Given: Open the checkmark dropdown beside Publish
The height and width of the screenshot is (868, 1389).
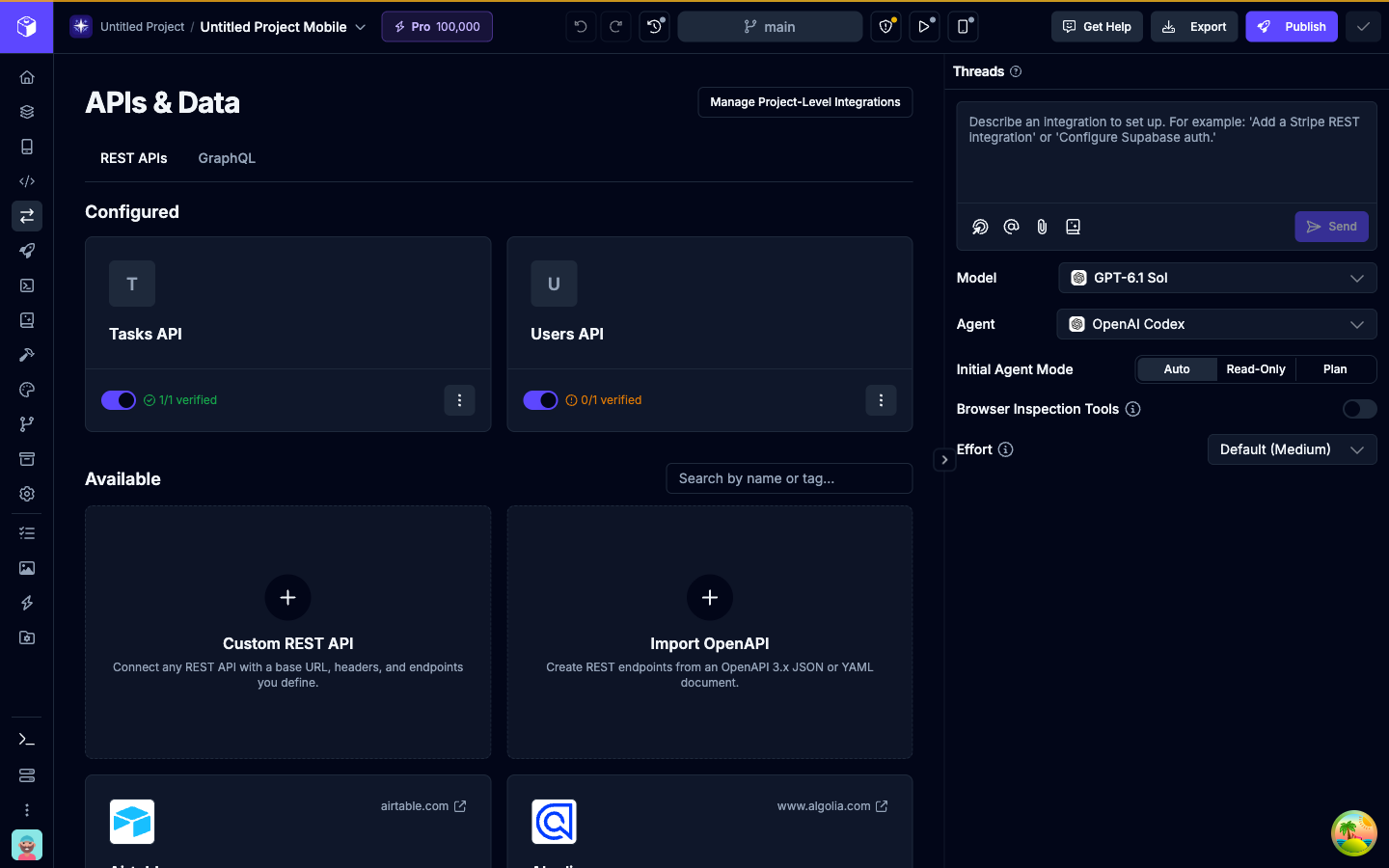Looking at the screenshot, I should coord(1363,27).
